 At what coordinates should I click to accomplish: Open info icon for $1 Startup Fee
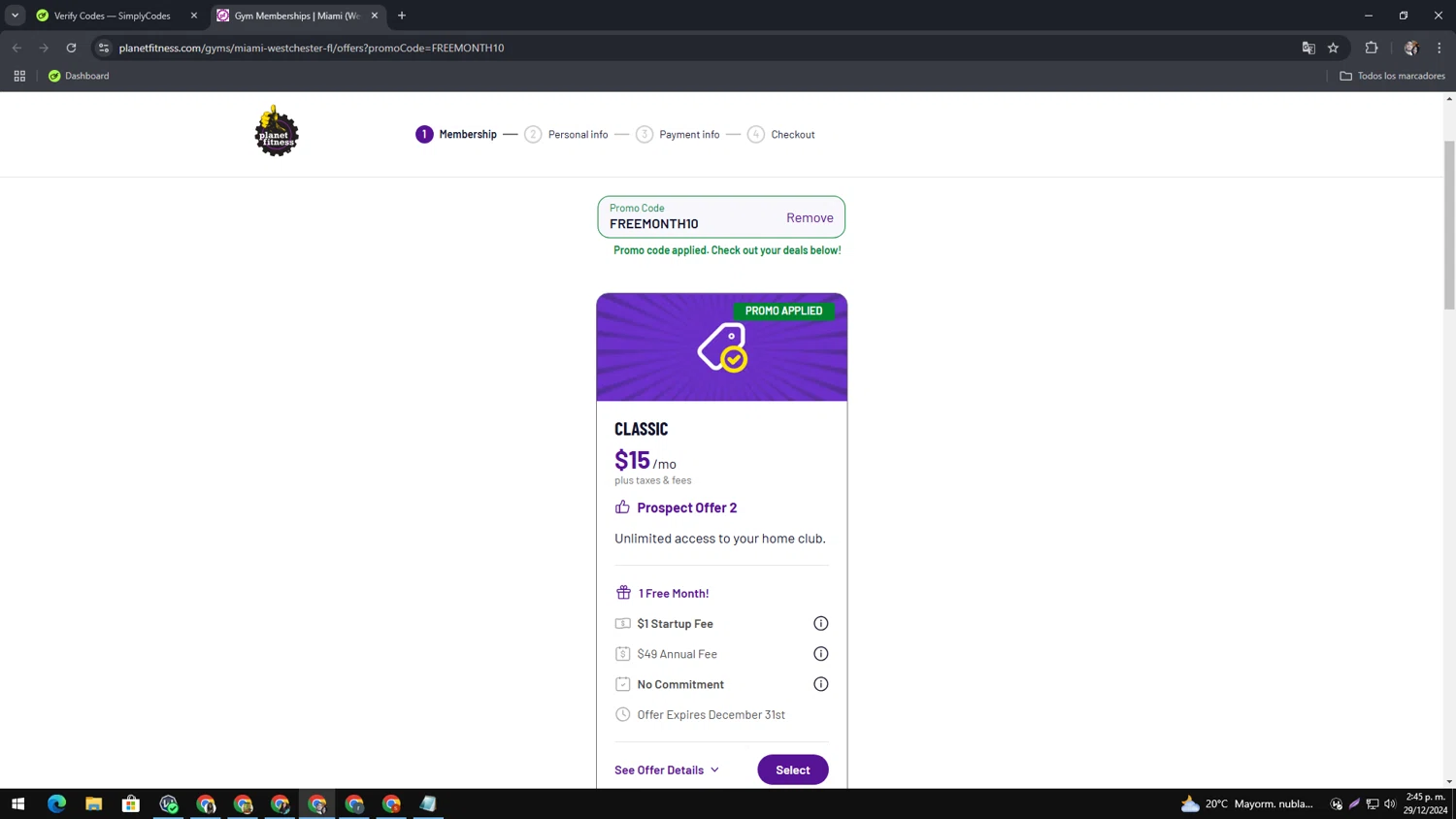[x=820, y=623]
